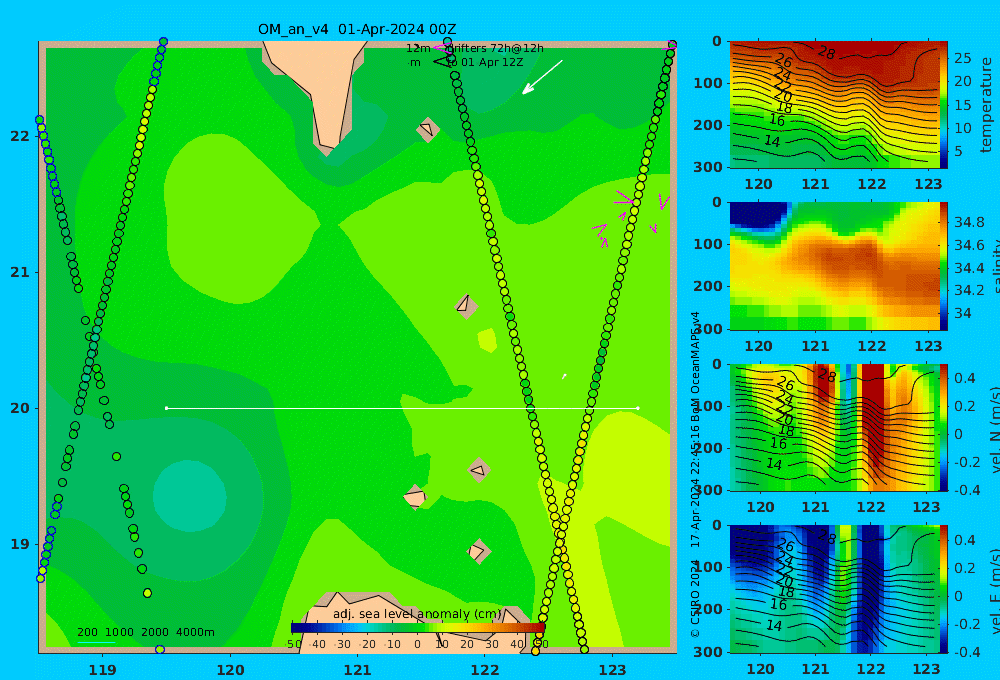
Task: Click the sea level anomaly color bar
Action: [418, 628]
